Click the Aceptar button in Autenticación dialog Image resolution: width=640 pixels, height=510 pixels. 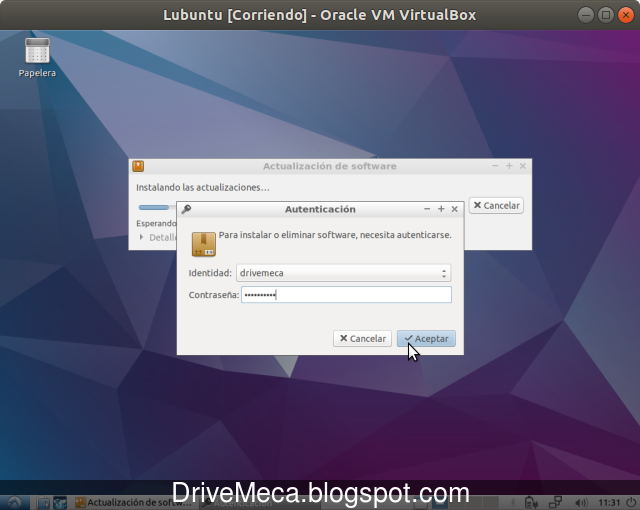(426, 339)
